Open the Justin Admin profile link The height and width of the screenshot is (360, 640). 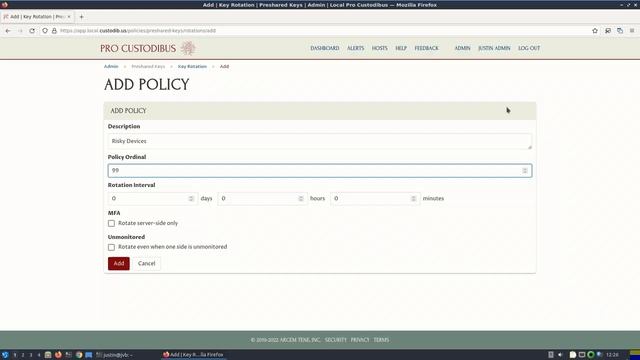(x=494, y=48)
